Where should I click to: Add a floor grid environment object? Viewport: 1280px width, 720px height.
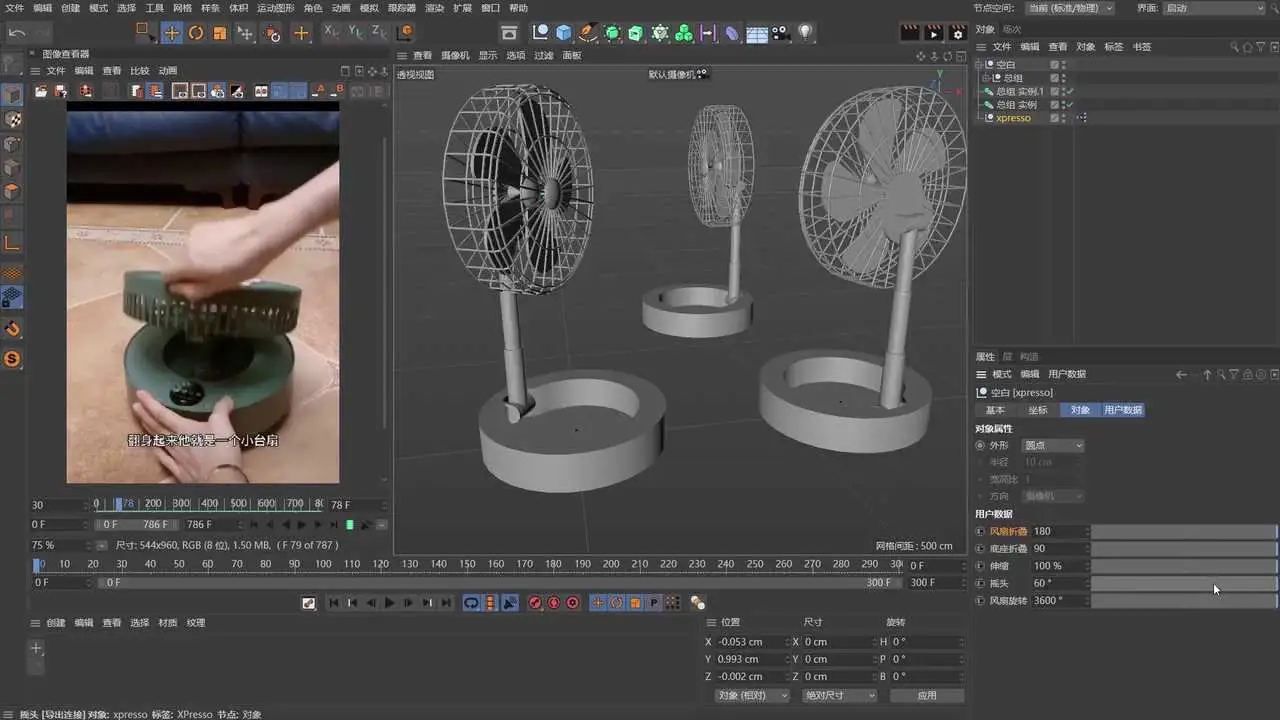(757, 33)
